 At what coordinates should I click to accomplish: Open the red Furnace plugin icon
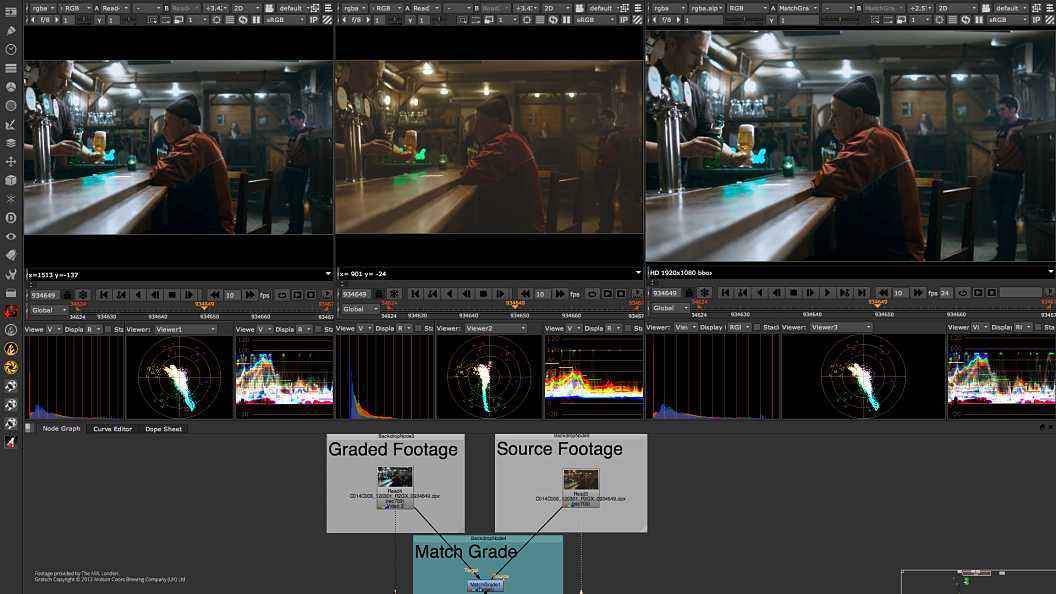[x=11, y=311]
